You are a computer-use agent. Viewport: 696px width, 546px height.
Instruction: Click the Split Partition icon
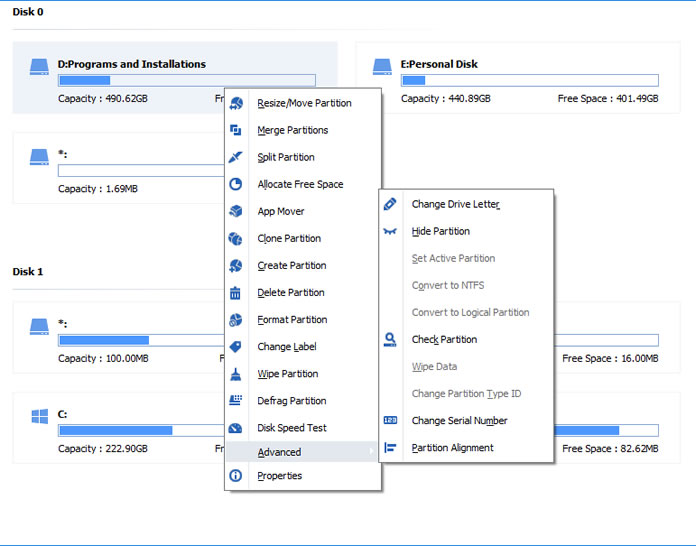[236, 157]
